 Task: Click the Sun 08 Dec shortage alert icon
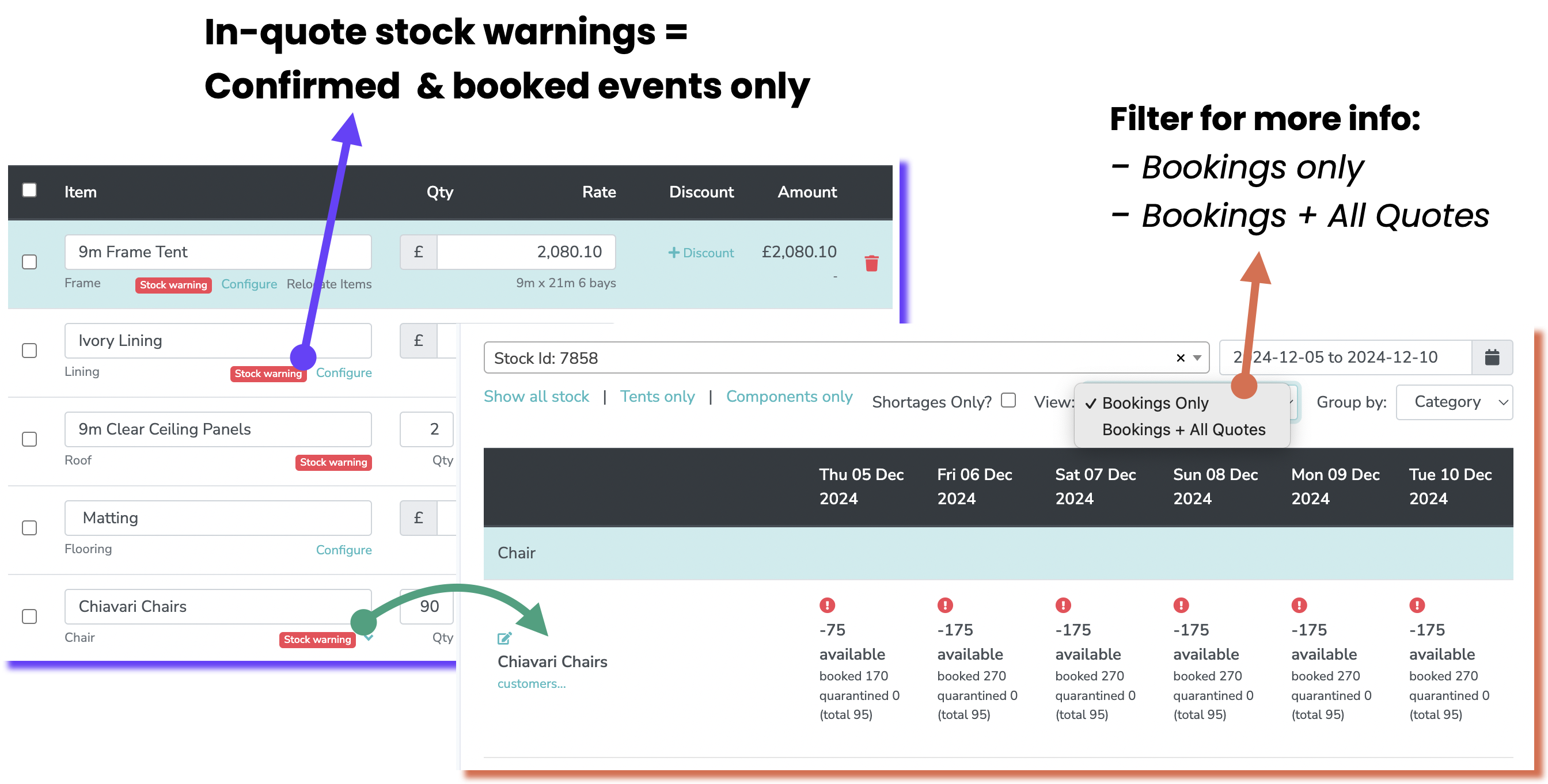click(1181, 605)
